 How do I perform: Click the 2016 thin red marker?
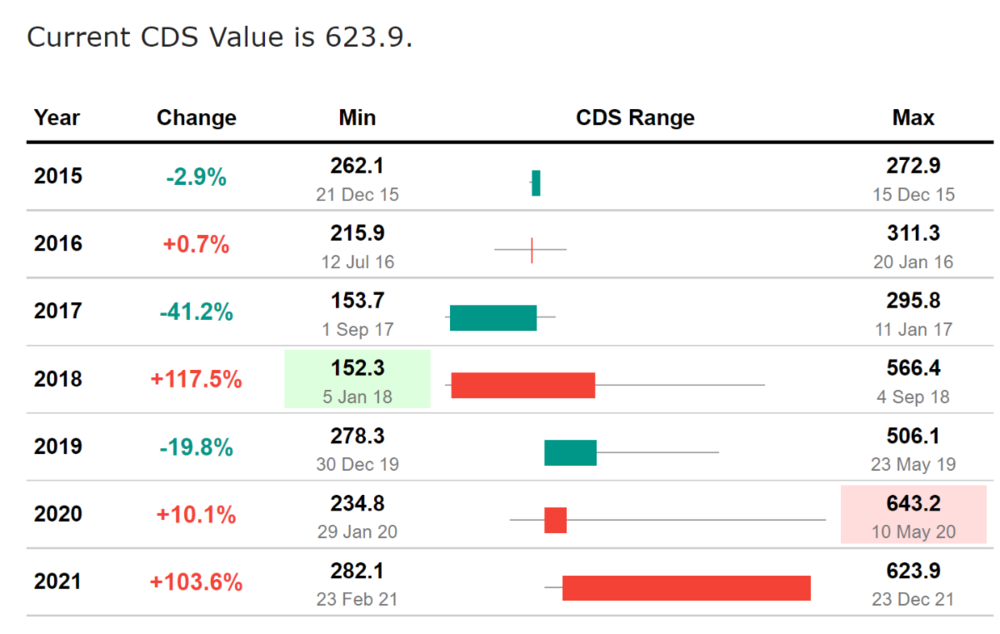coord(532,250)
